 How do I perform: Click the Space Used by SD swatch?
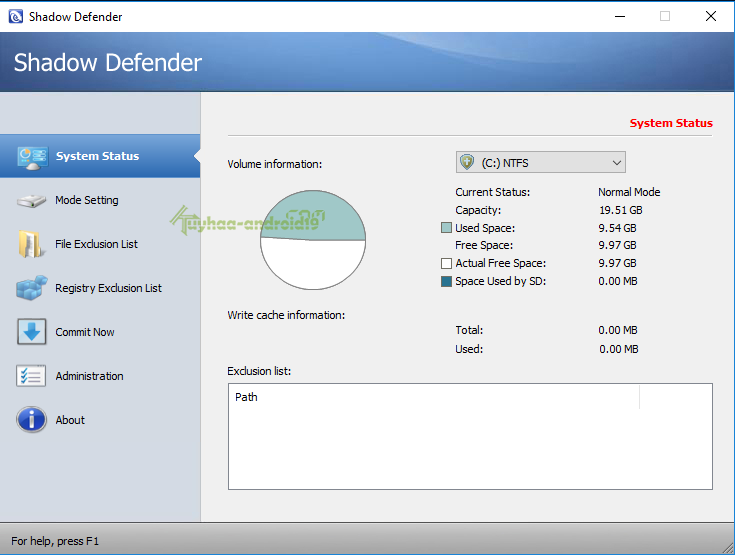446,281
